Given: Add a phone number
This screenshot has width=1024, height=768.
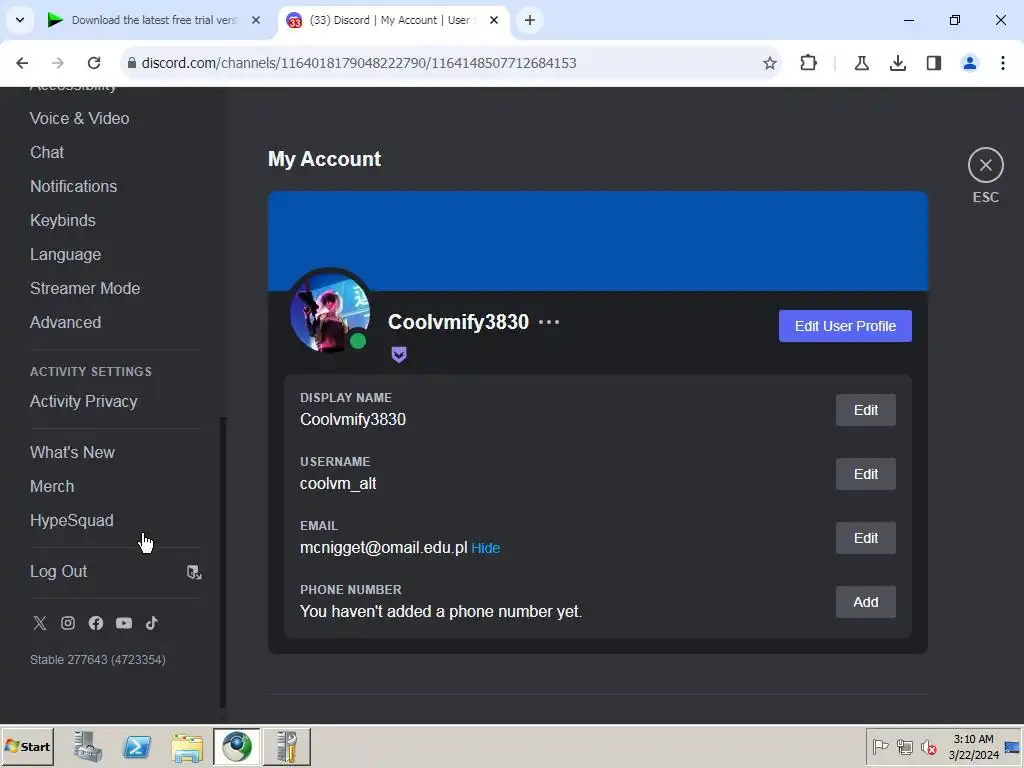Looking at the screenshot, I should point(866,602).
